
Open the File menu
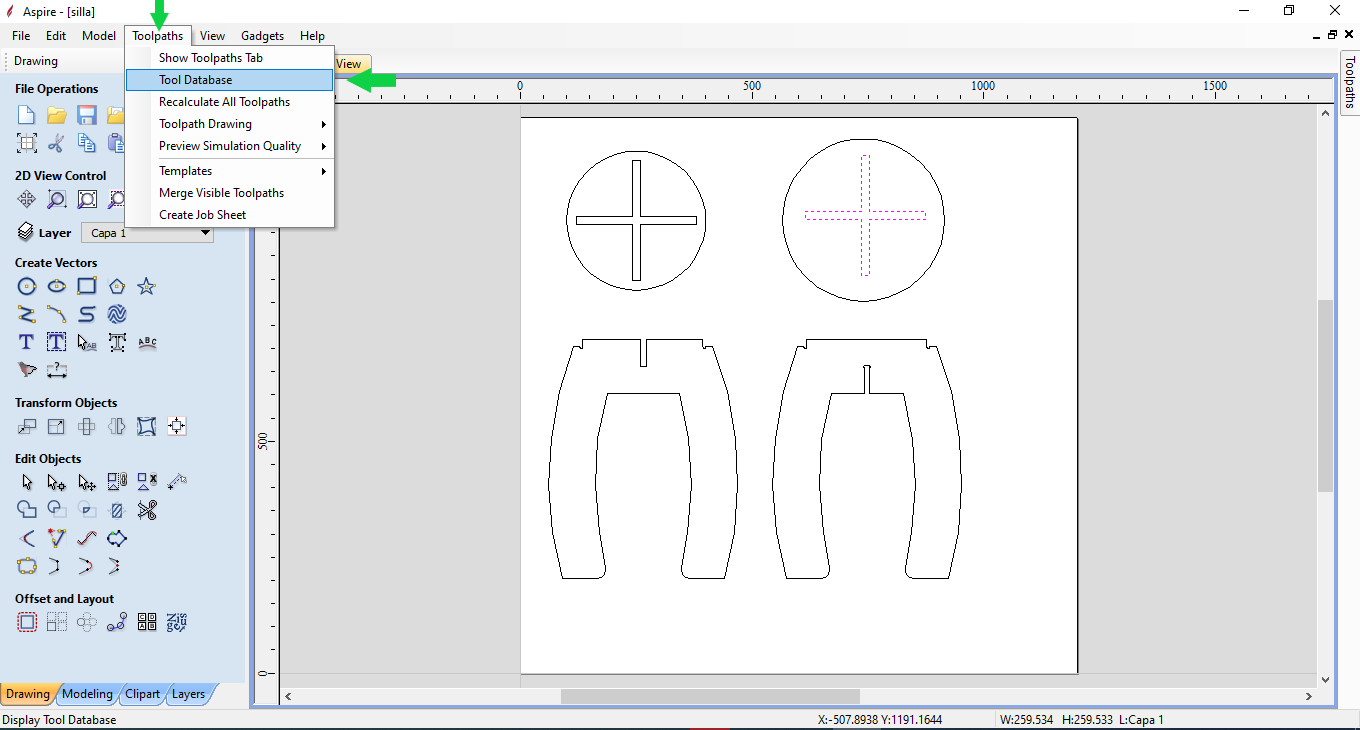click(21, 36)
